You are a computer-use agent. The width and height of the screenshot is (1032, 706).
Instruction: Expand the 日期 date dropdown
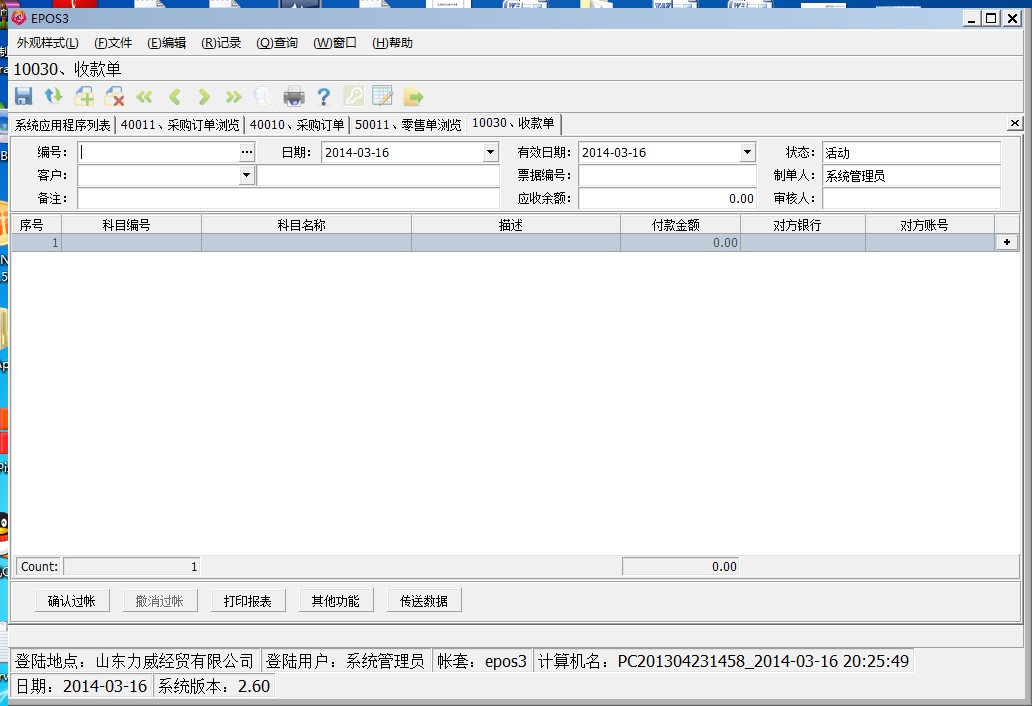tap(490, 153)
